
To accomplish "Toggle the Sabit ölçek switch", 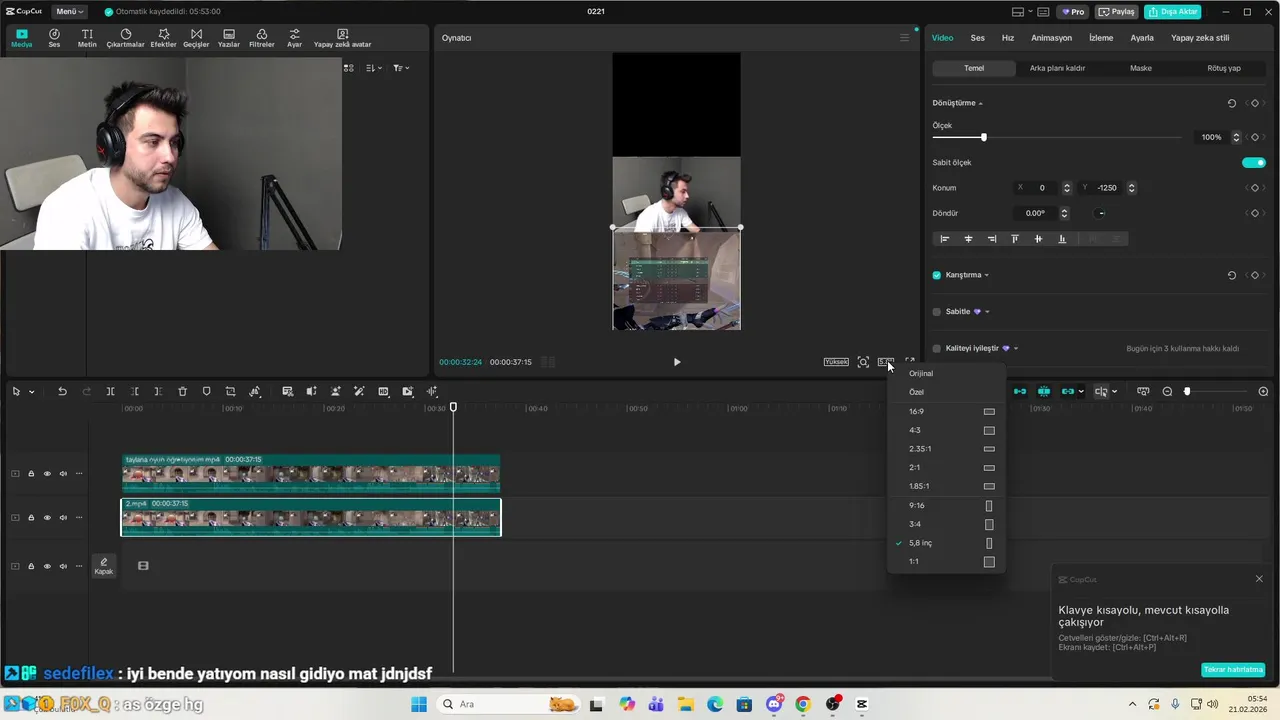I will (x=1253, y=162).
